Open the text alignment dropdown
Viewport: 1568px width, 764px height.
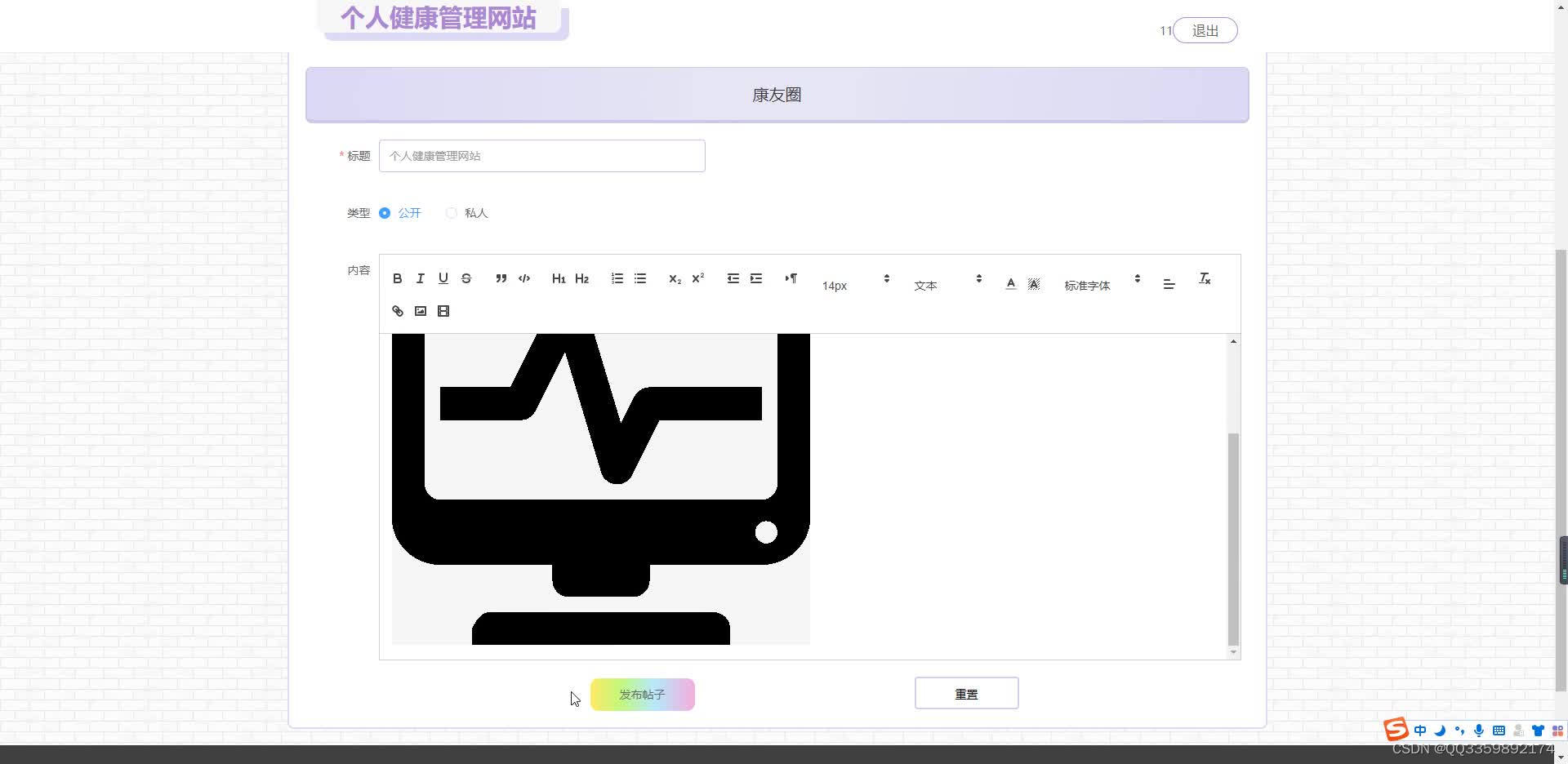pyautogui.click(x=1169, y=284)
